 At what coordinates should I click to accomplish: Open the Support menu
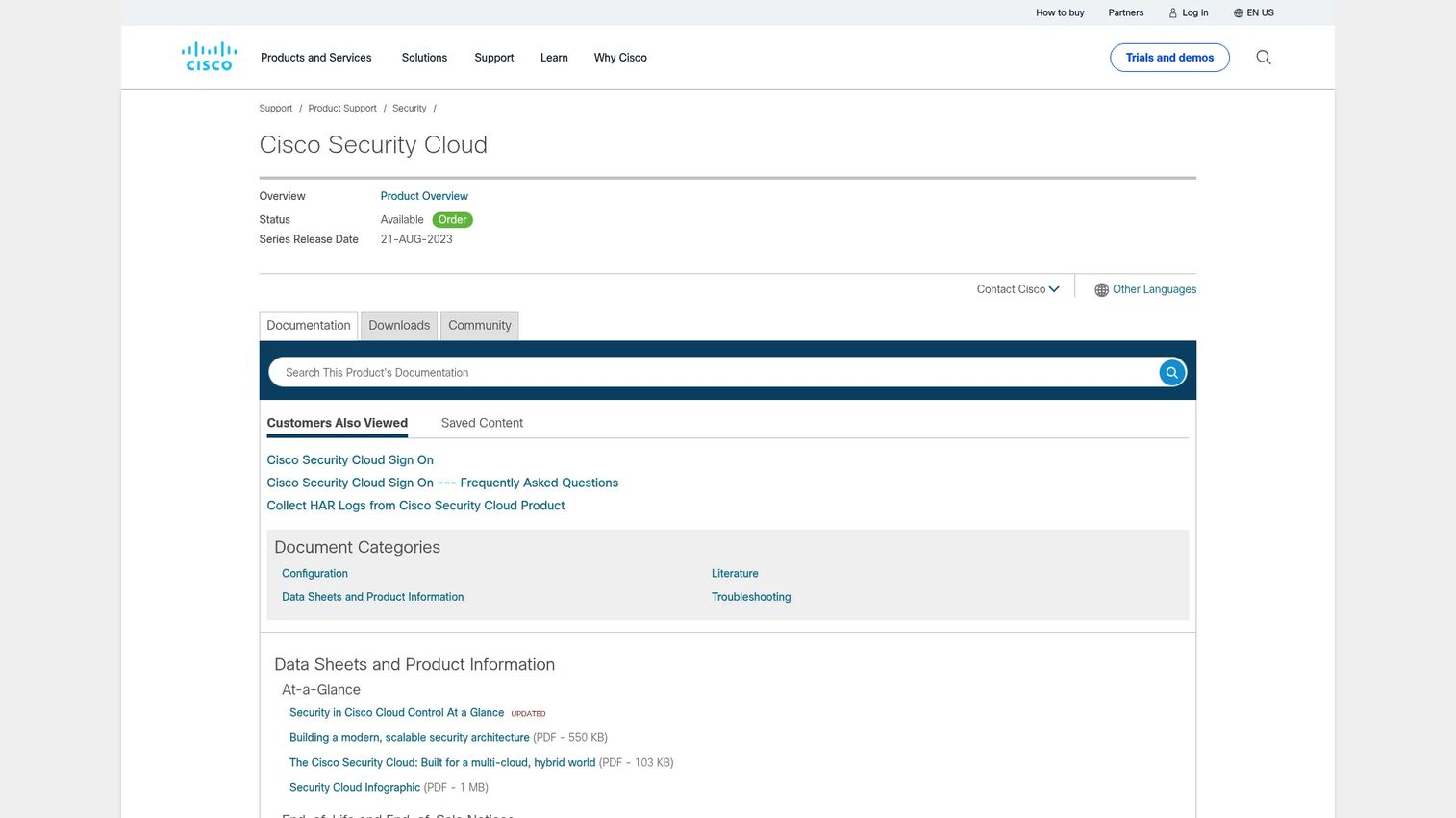pyautogui.click(x=494, y=58)
